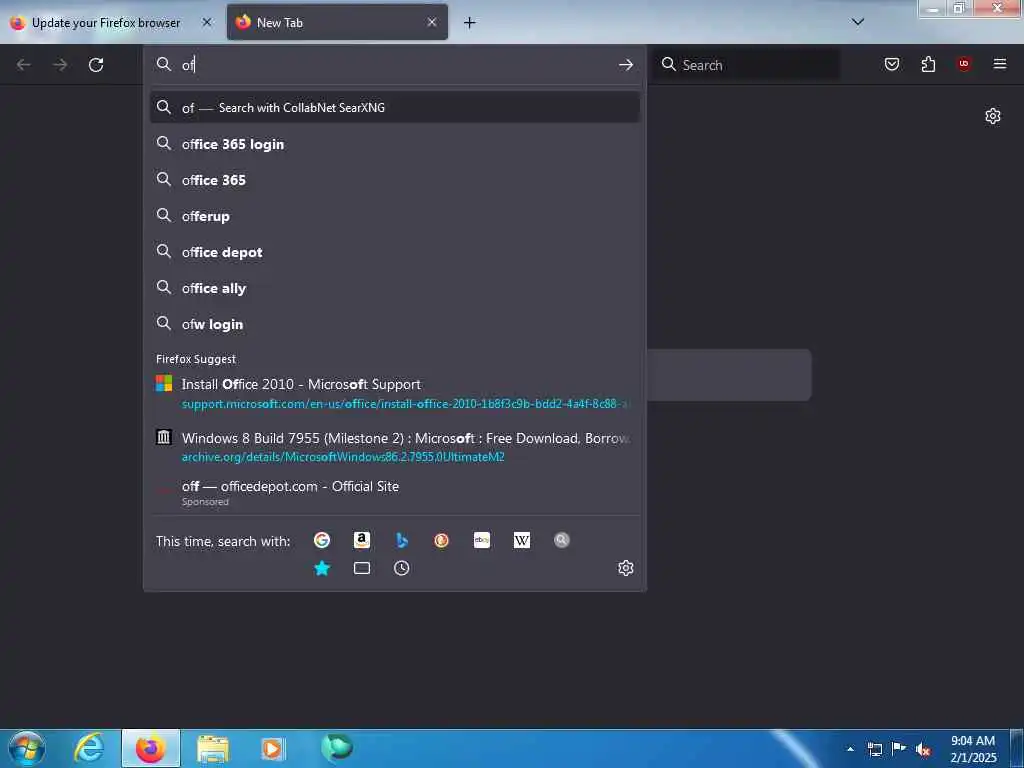This screenshot has height=768, width=1024.
Task: Open a new tab with plus button
Action: pyautogui.click(x=470, y=23)
